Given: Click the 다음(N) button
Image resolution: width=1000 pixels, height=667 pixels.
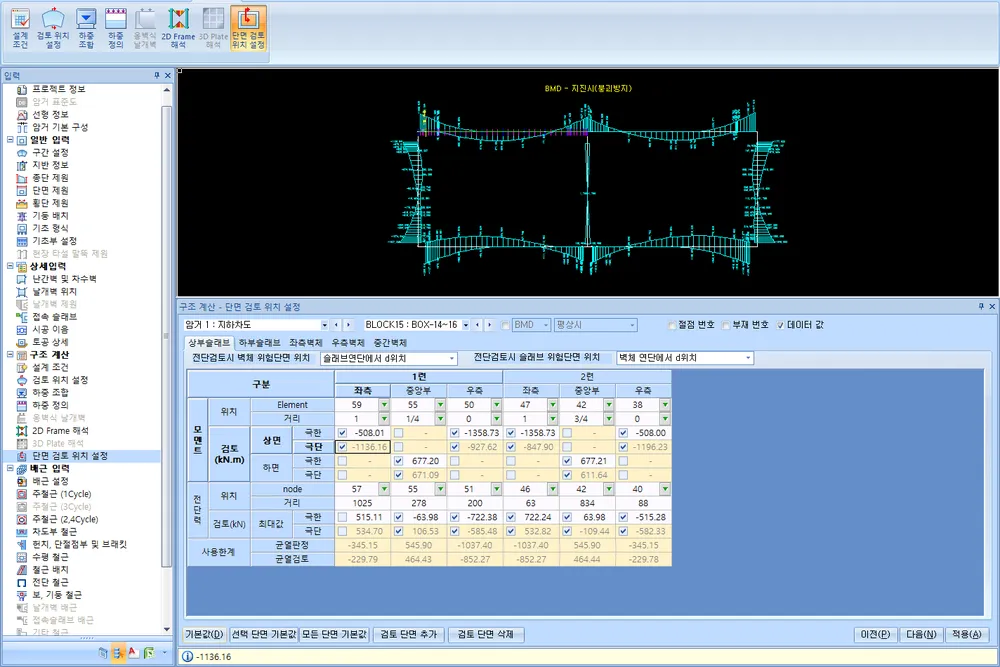Looking at the screenshot, I should [x=921, y=634].
